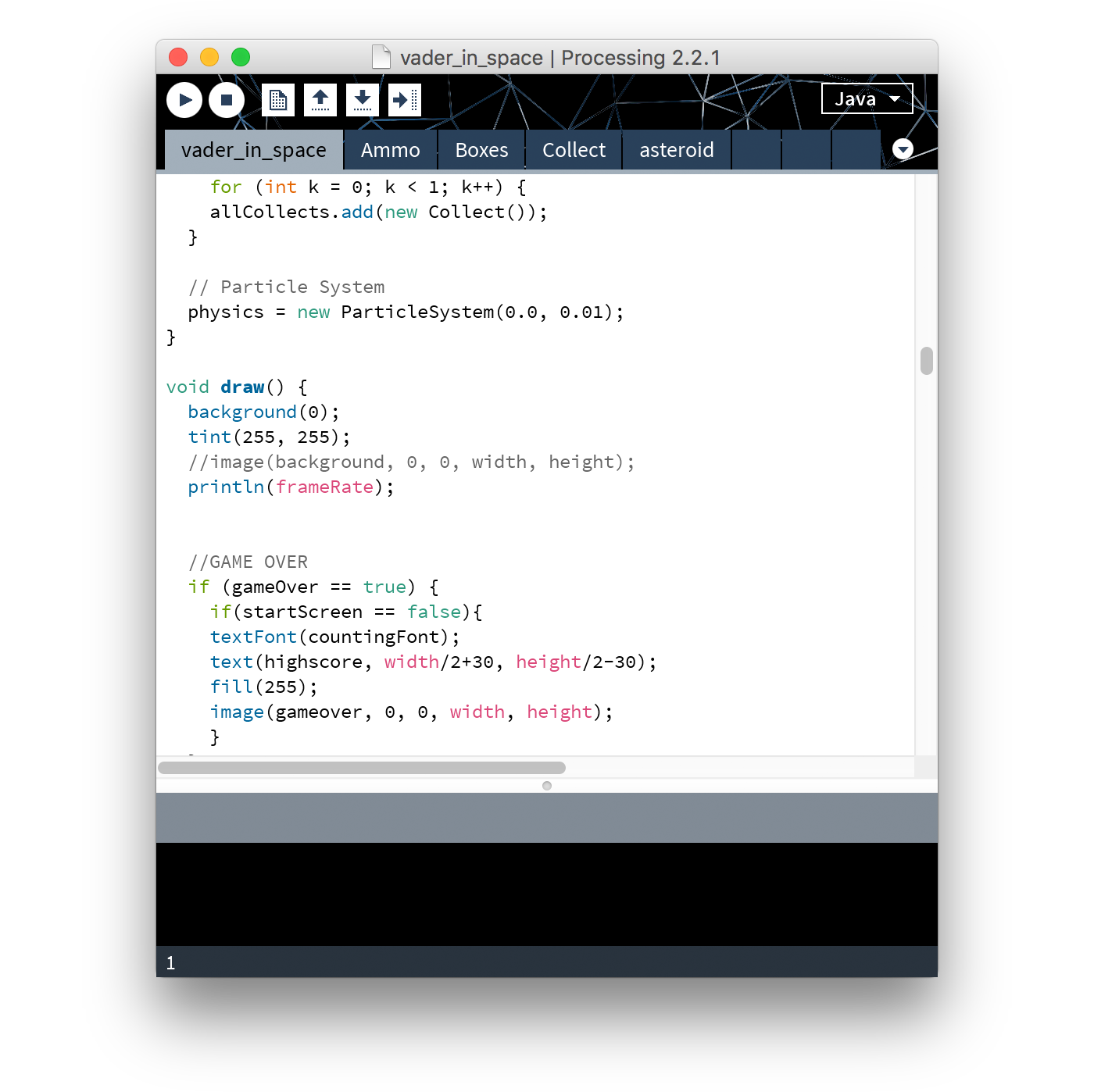Click the vertical scrollbar thumb

(x=927, y=361)
